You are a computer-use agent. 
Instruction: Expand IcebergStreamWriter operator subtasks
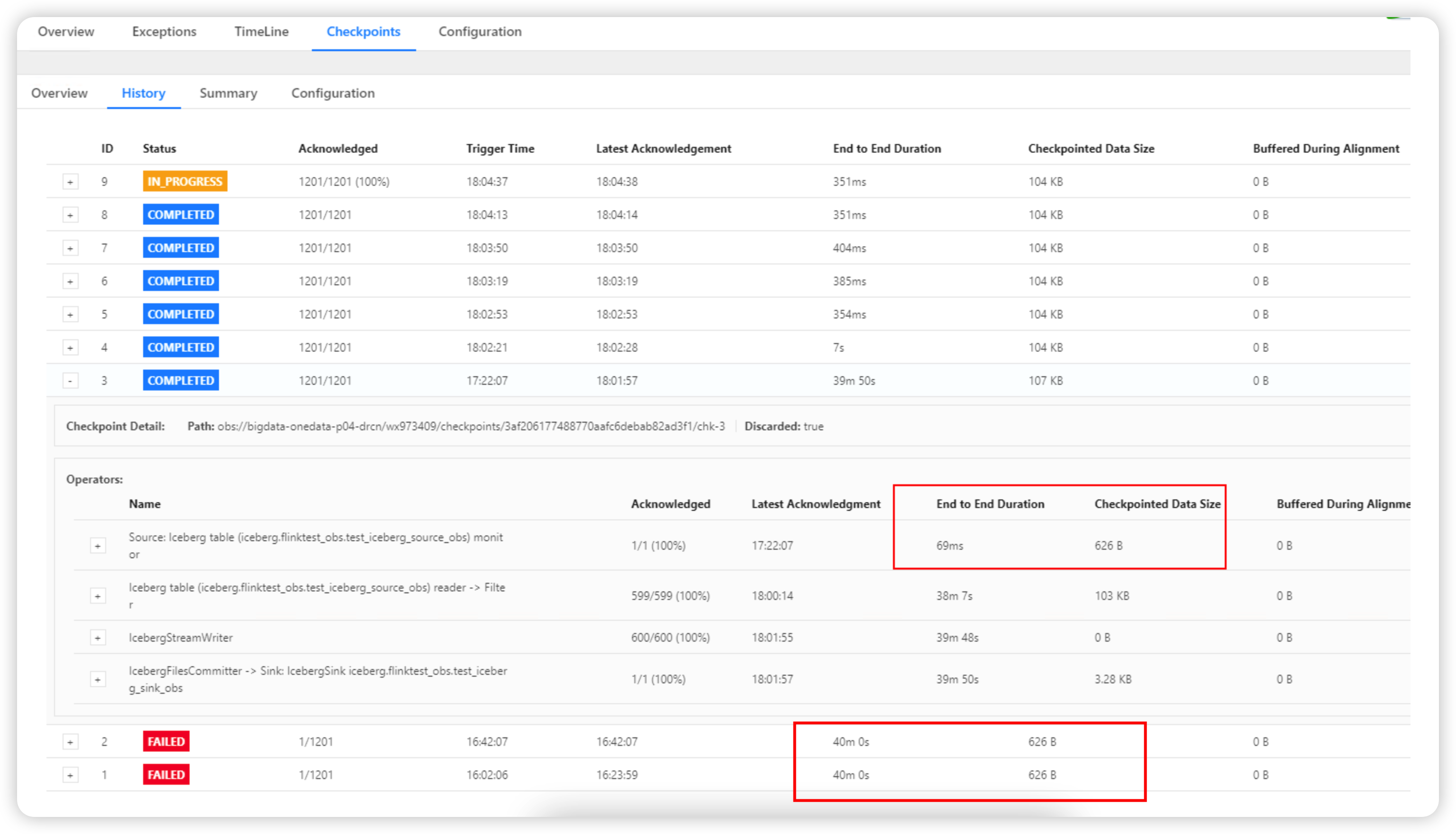click(98, 638)
